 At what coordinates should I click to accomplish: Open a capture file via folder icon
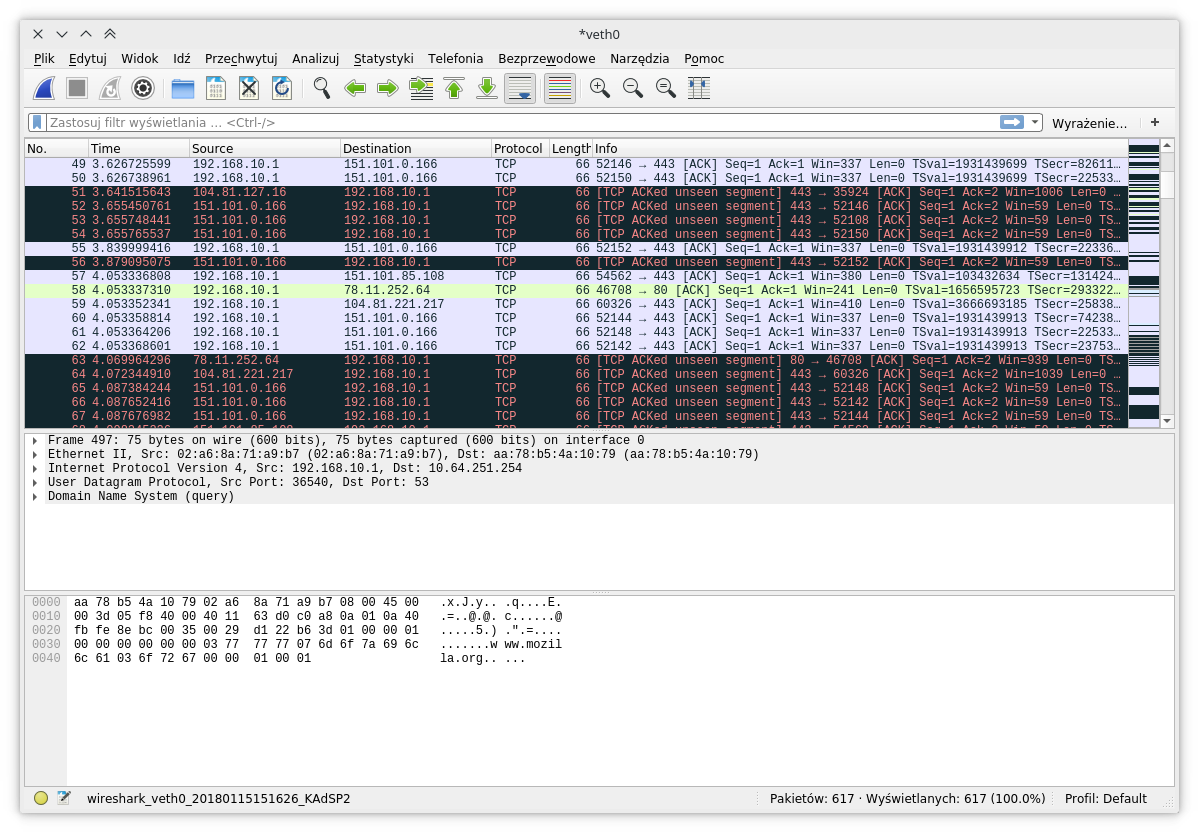point(182,89)
